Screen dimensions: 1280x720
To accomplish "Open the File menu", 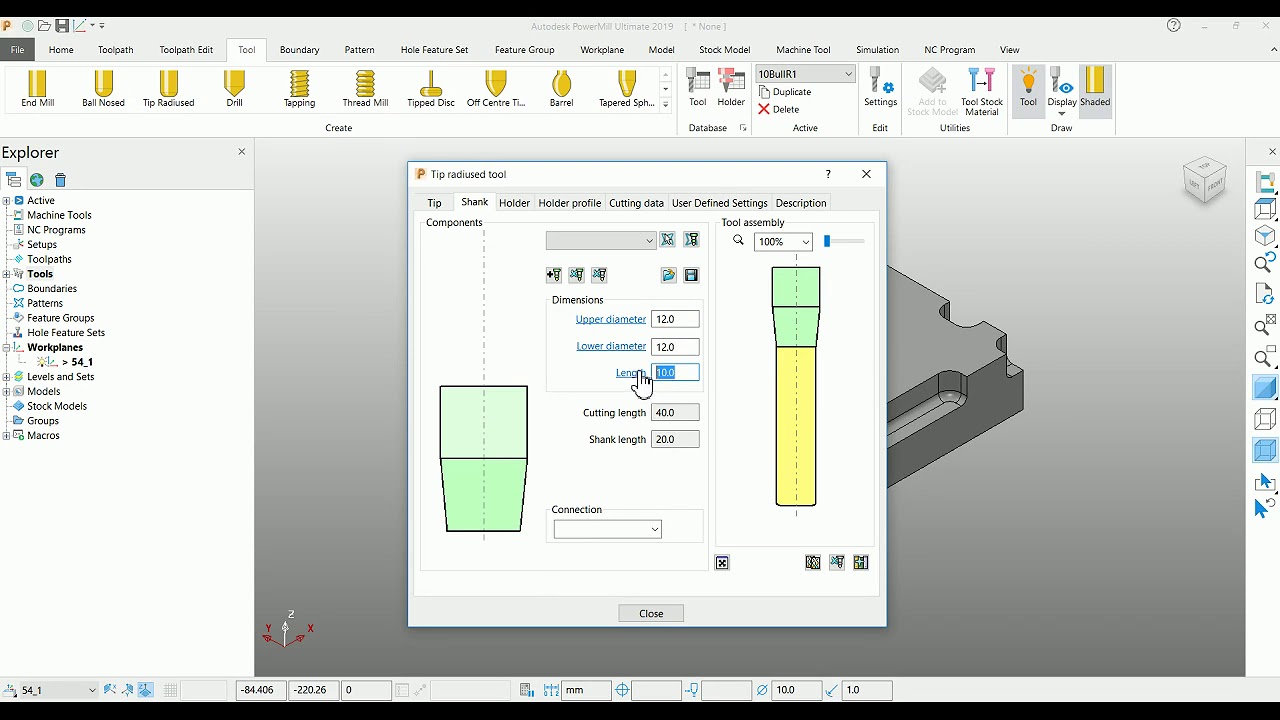I will pos(17,50).
